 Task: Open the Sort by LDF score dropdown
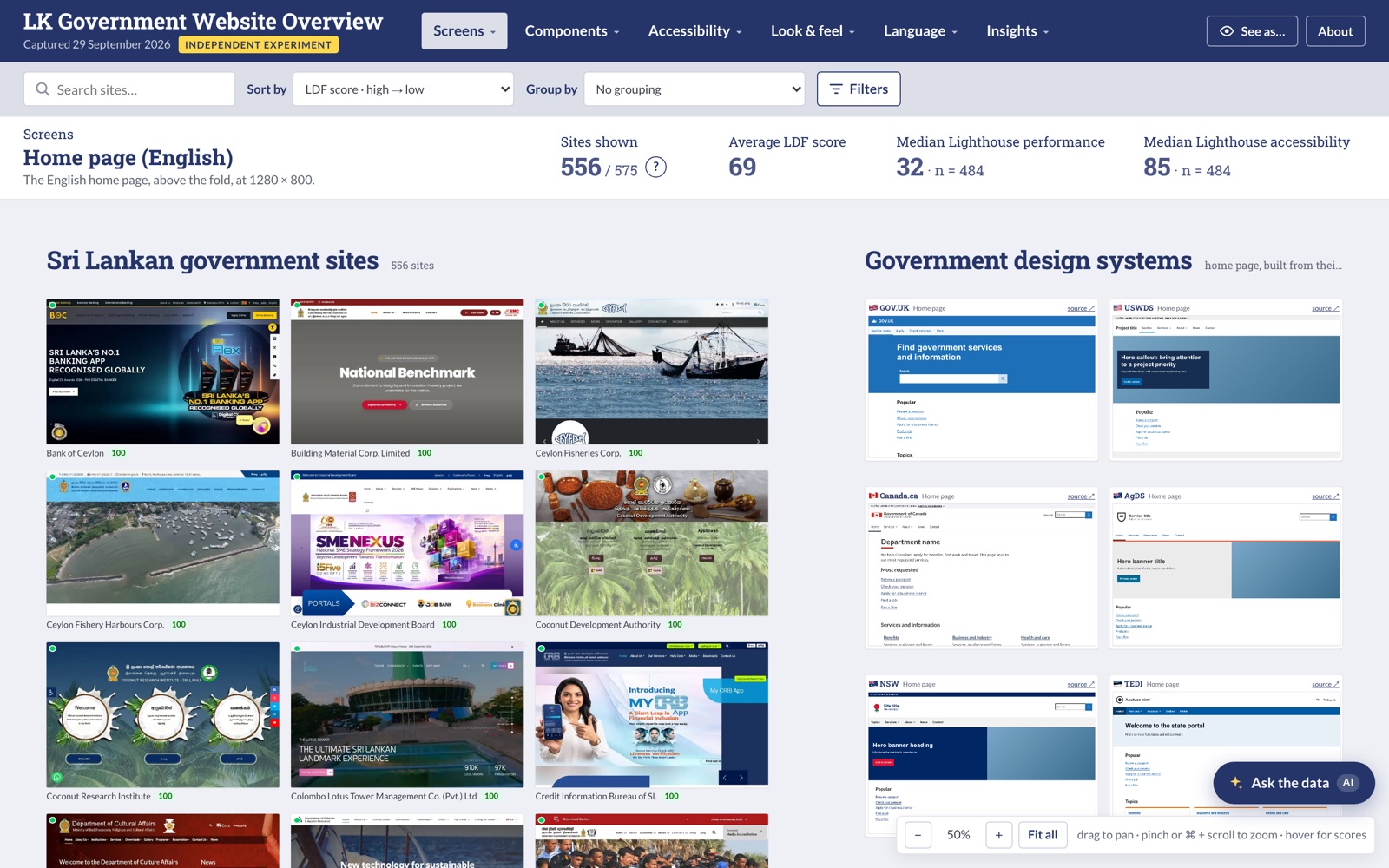(404, 89)
